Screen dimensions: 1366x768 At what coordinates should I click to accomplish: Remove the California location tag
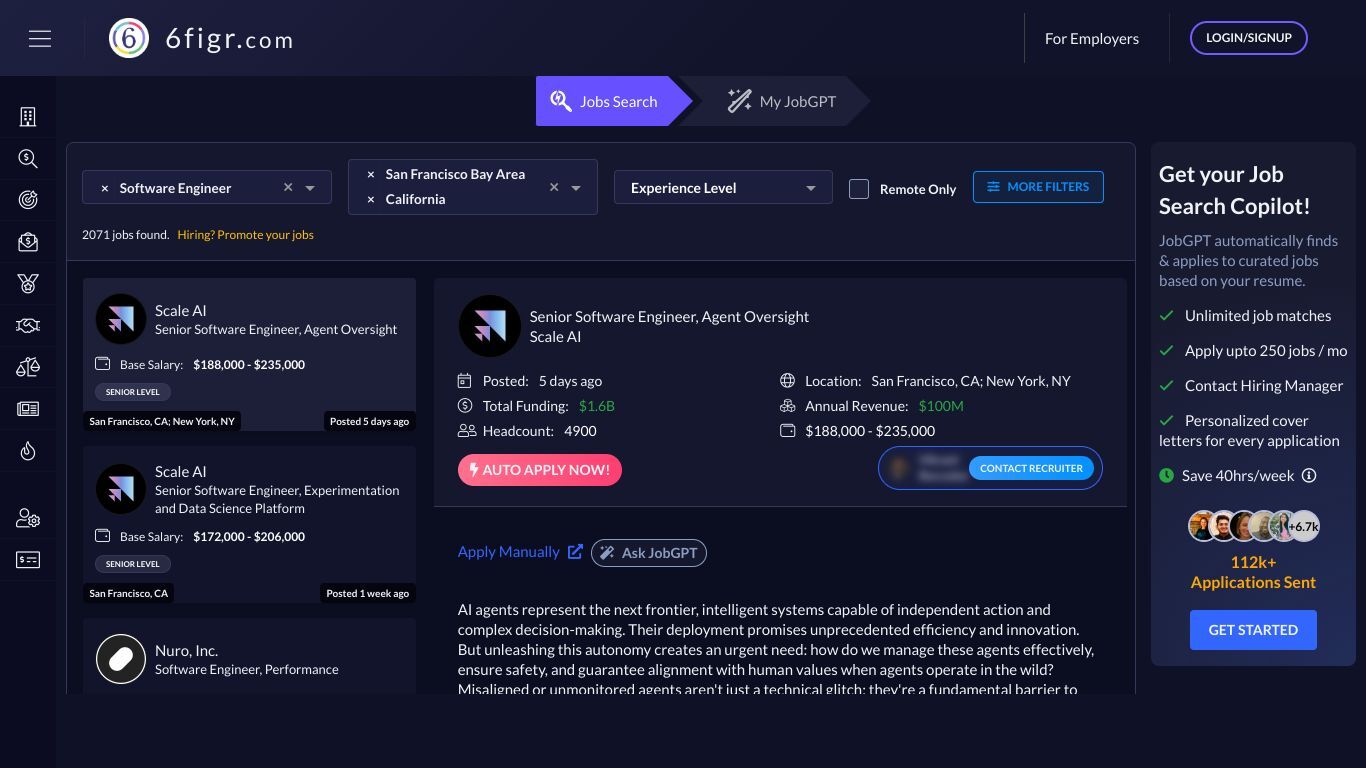[371, 199]
